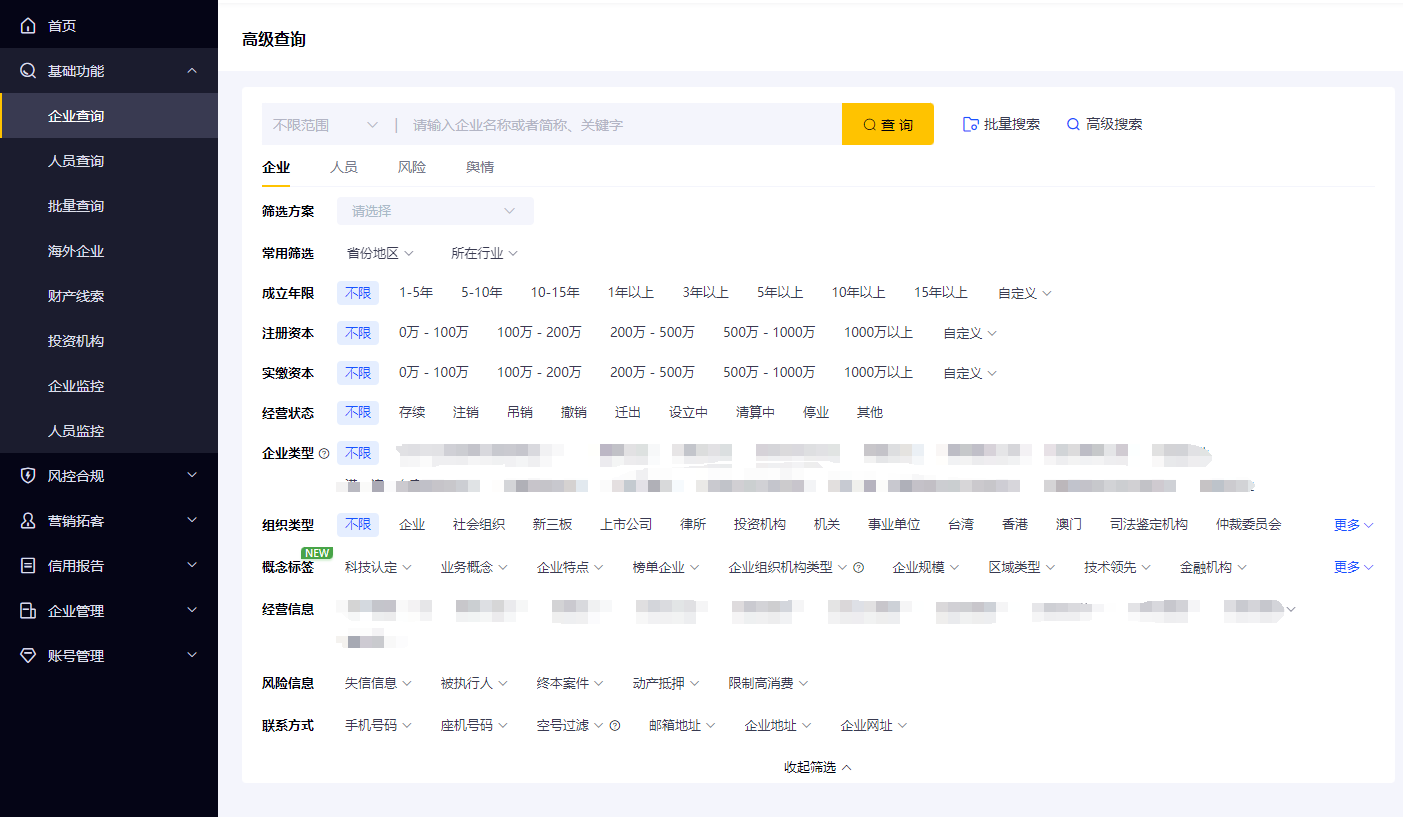The width and height of the screenshot is (1403, 817).
Task: Select 1-5年 in 成立年限
Action: point(416,293)
